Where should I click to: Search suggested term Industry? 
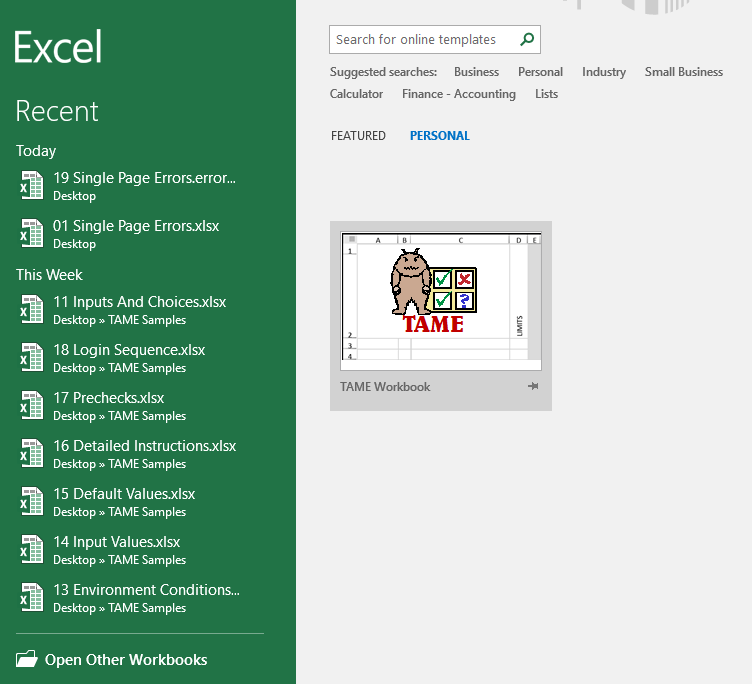point(604,72)
